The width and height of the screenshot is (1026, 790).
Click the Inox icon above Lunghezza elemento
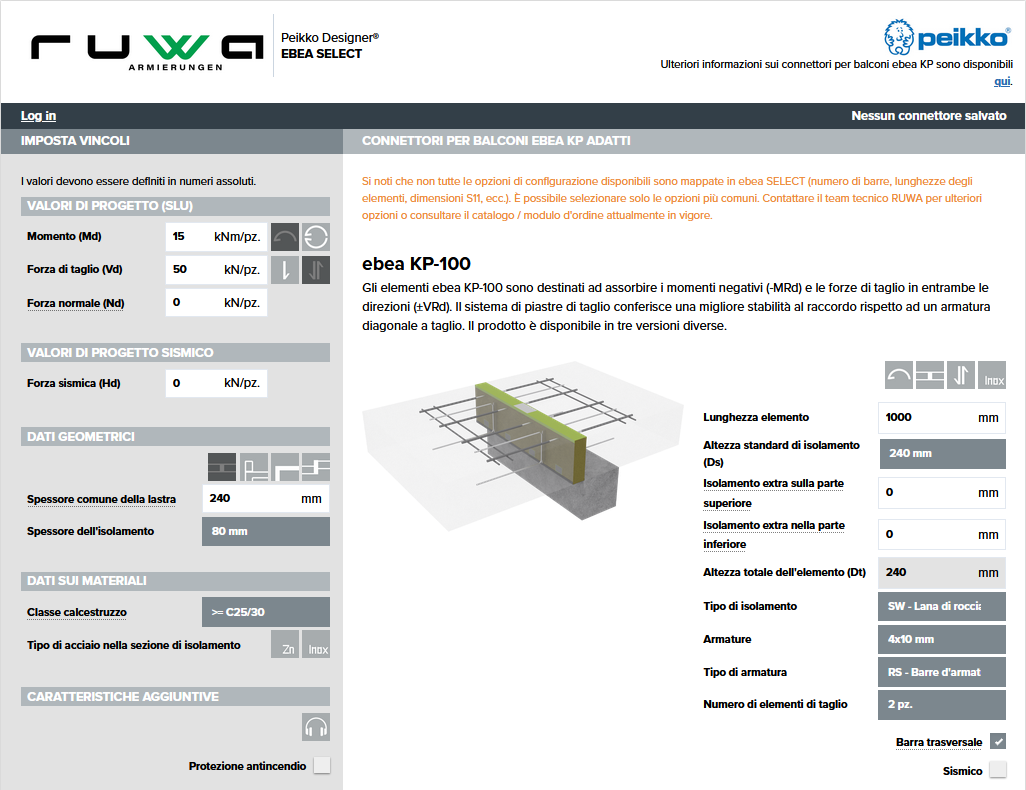992,375
